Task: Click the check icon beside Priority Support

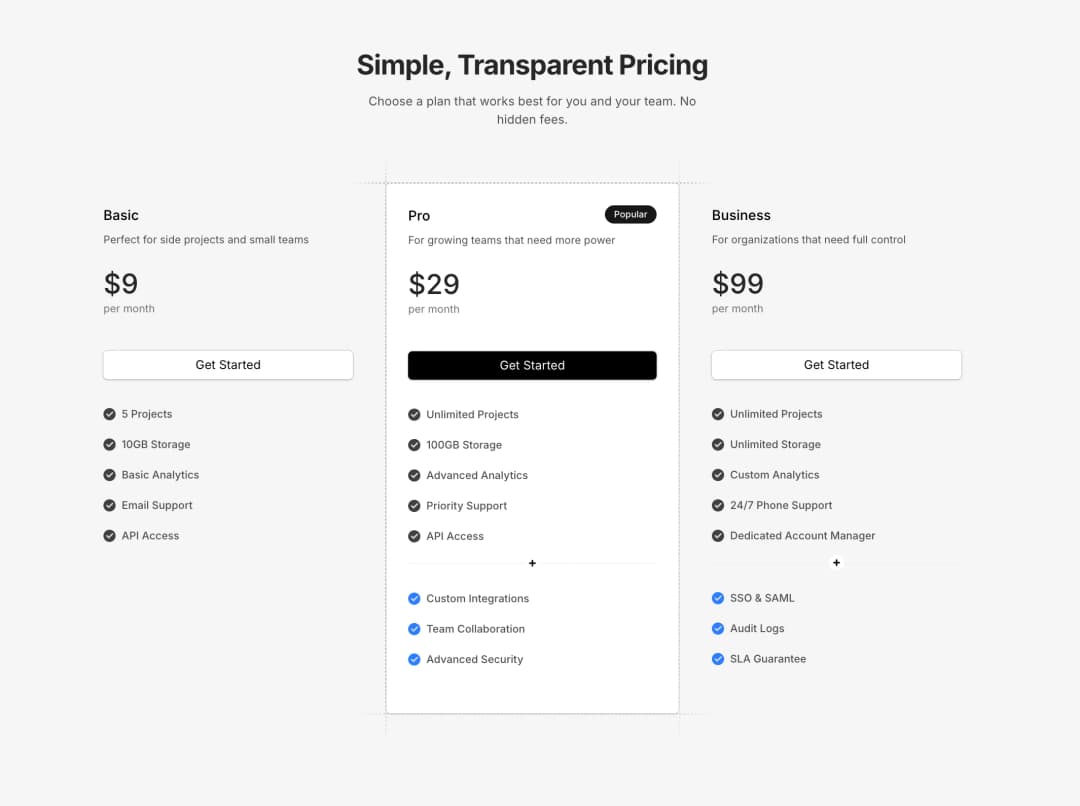Action: click(413, 505)
